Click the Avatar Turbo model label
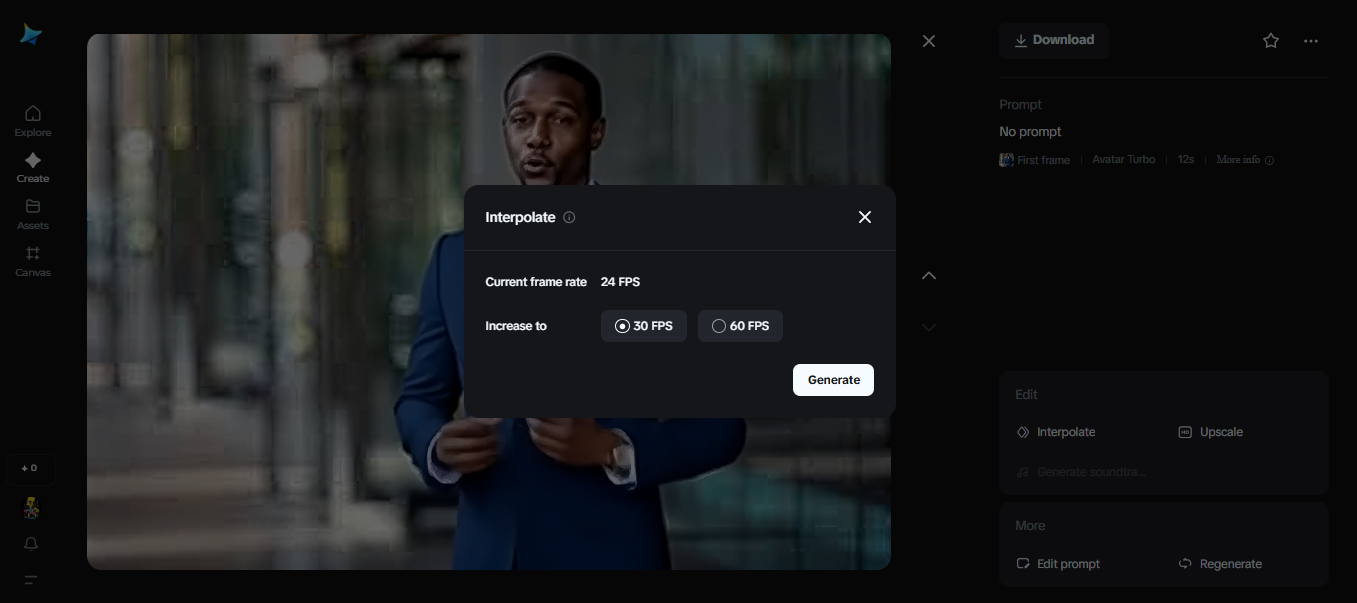Screen dimensions: 1357x603 tap(1123, 160)
